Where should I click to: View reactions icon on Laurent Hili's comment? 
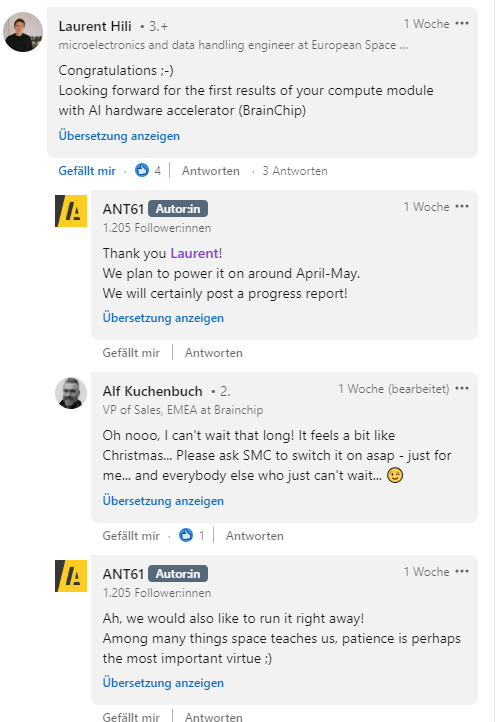pyautogui.click(x=142, y=170)
